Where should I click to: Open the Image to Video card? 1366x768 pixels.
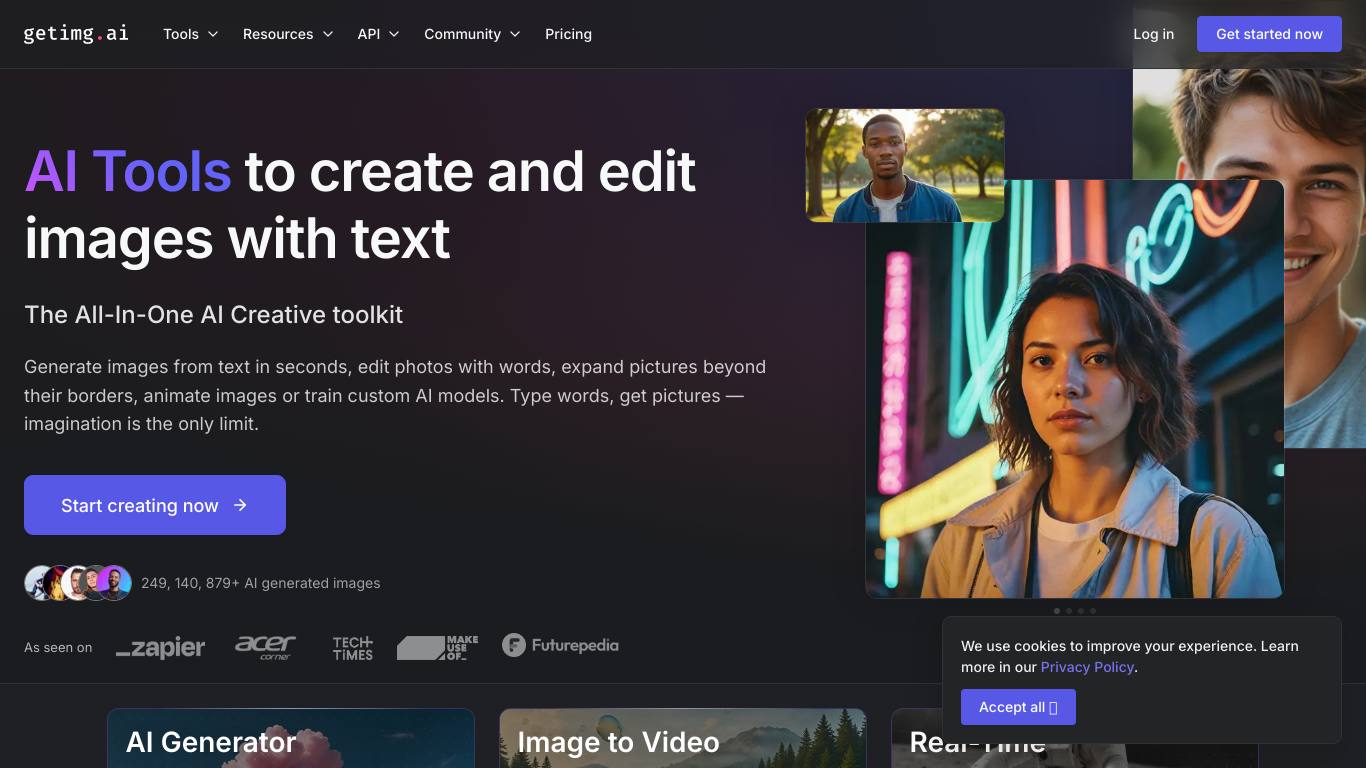[x=682, y=740]
